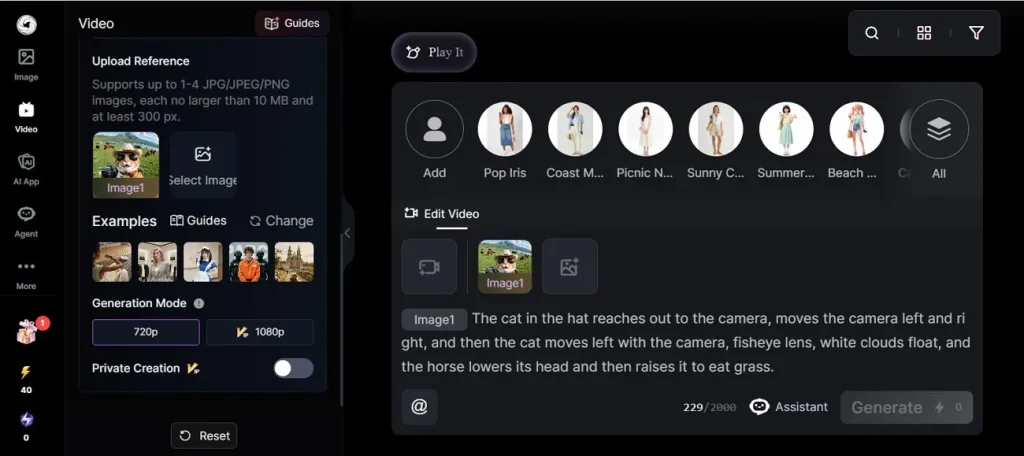Collapse the left settings panel arrow

click(x=347, y=233)
